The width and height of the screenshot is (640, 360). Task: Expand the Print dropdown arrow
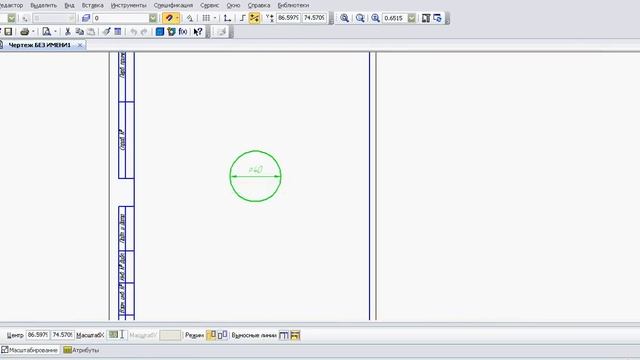[33, 31]
